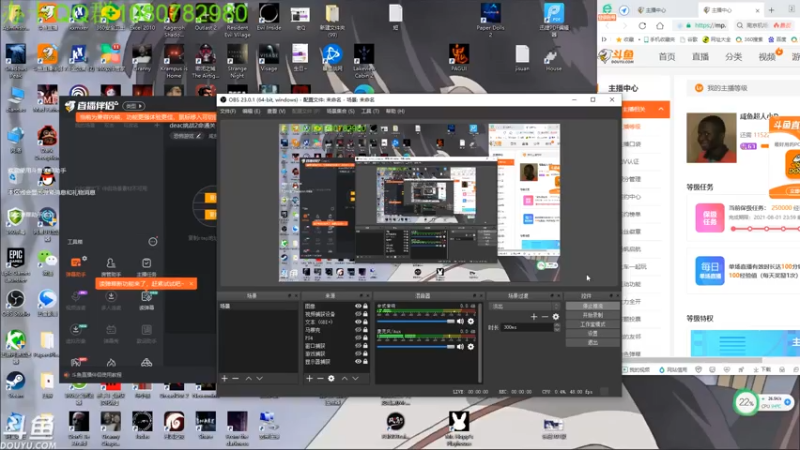
Task: Toggle visibility of 视频捕获设备 source
Action: pos(358,314)
